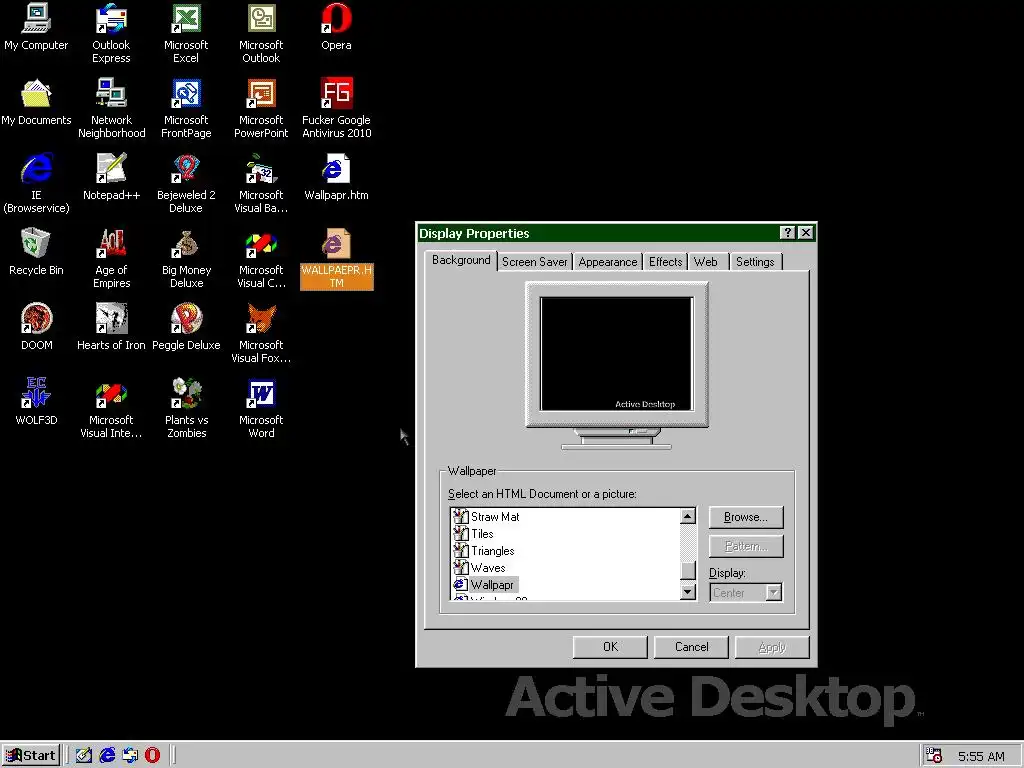Open the Settings tab
This screenshot has width=1024, height=768.
coord(755,262)
